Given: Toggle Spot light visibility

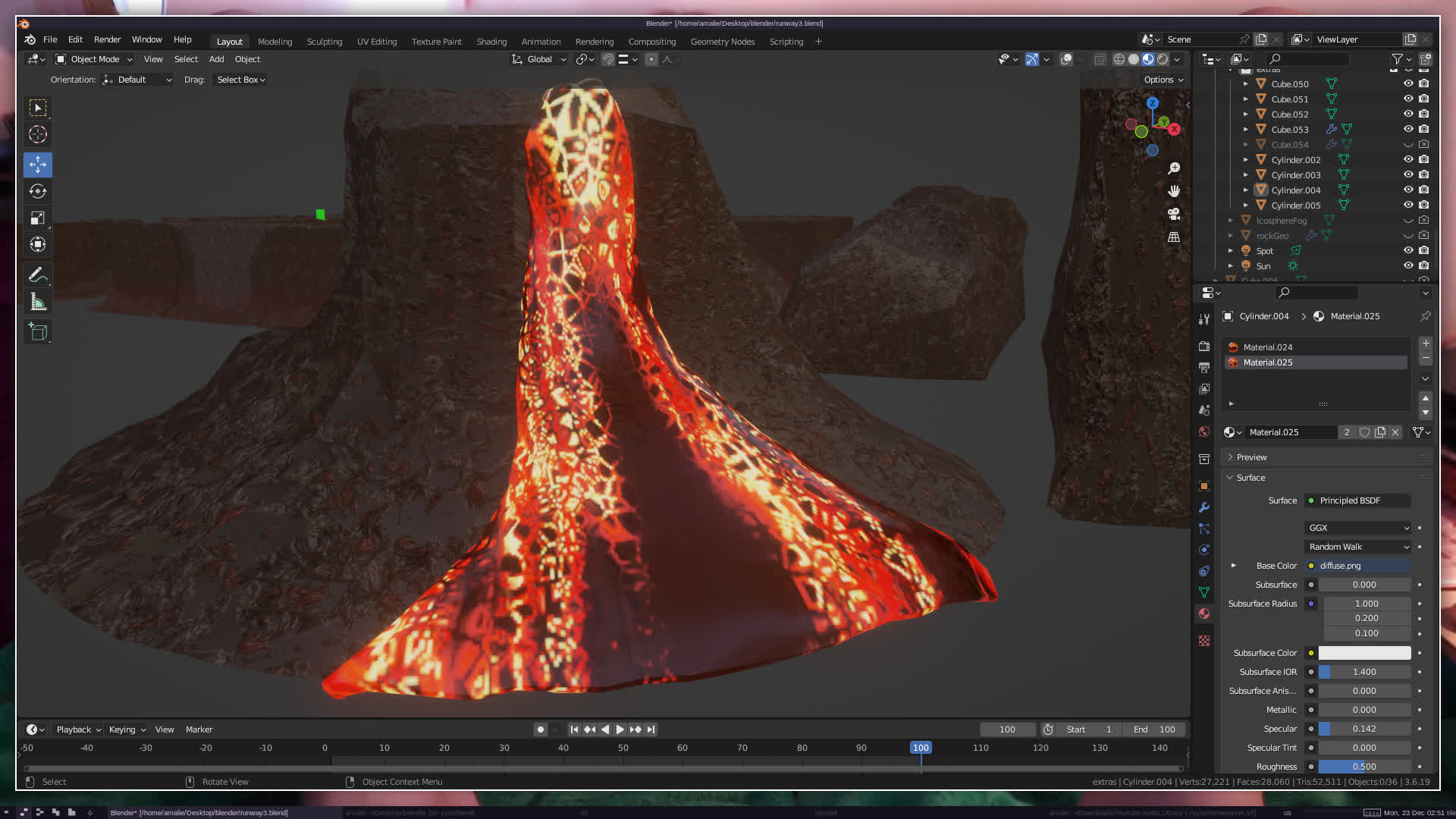Looking at the screenshot, I should [x=1408, y=251].
